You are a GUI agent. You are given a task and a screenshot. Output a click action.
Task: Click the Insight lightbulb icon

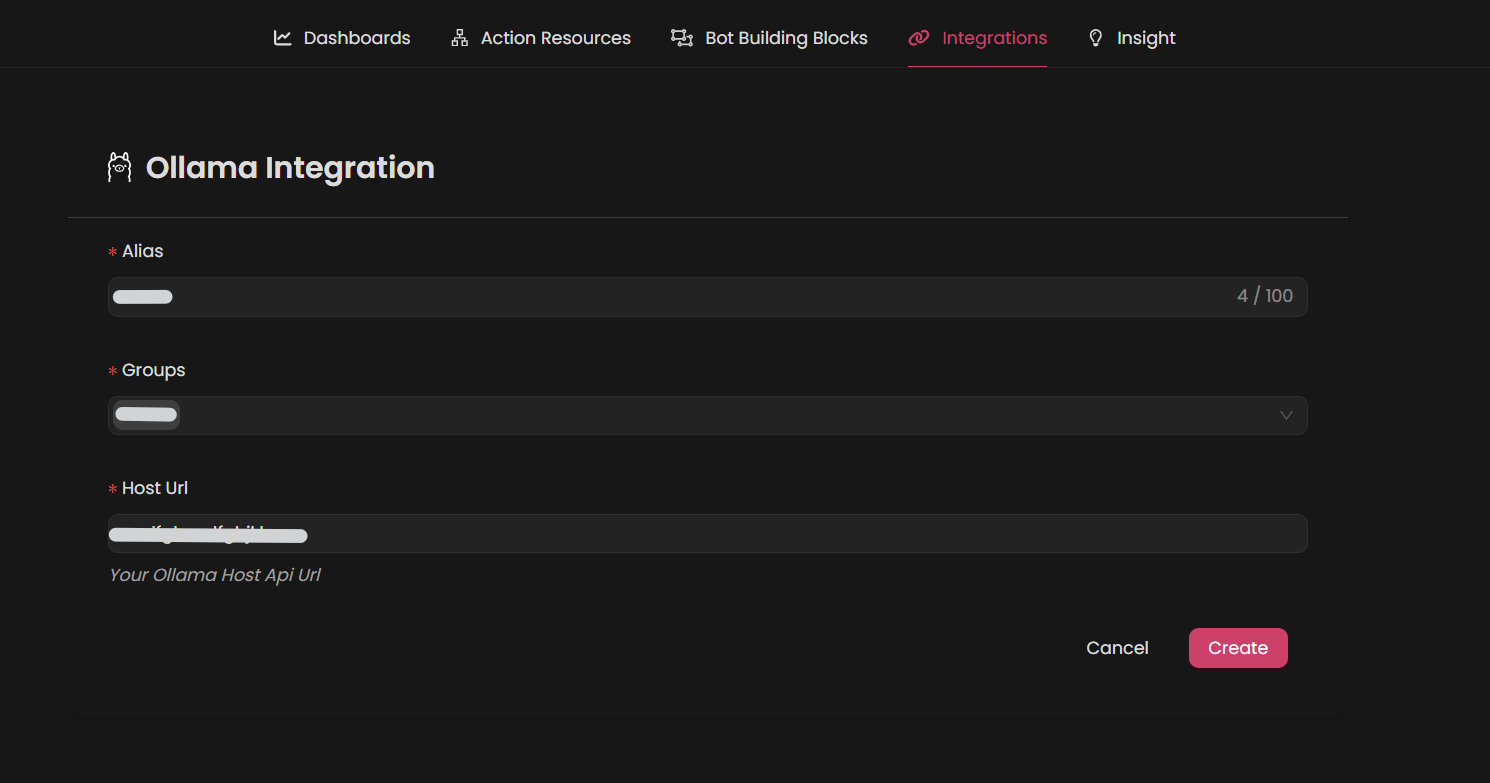pyautogui.click(x=1096, y=38)
